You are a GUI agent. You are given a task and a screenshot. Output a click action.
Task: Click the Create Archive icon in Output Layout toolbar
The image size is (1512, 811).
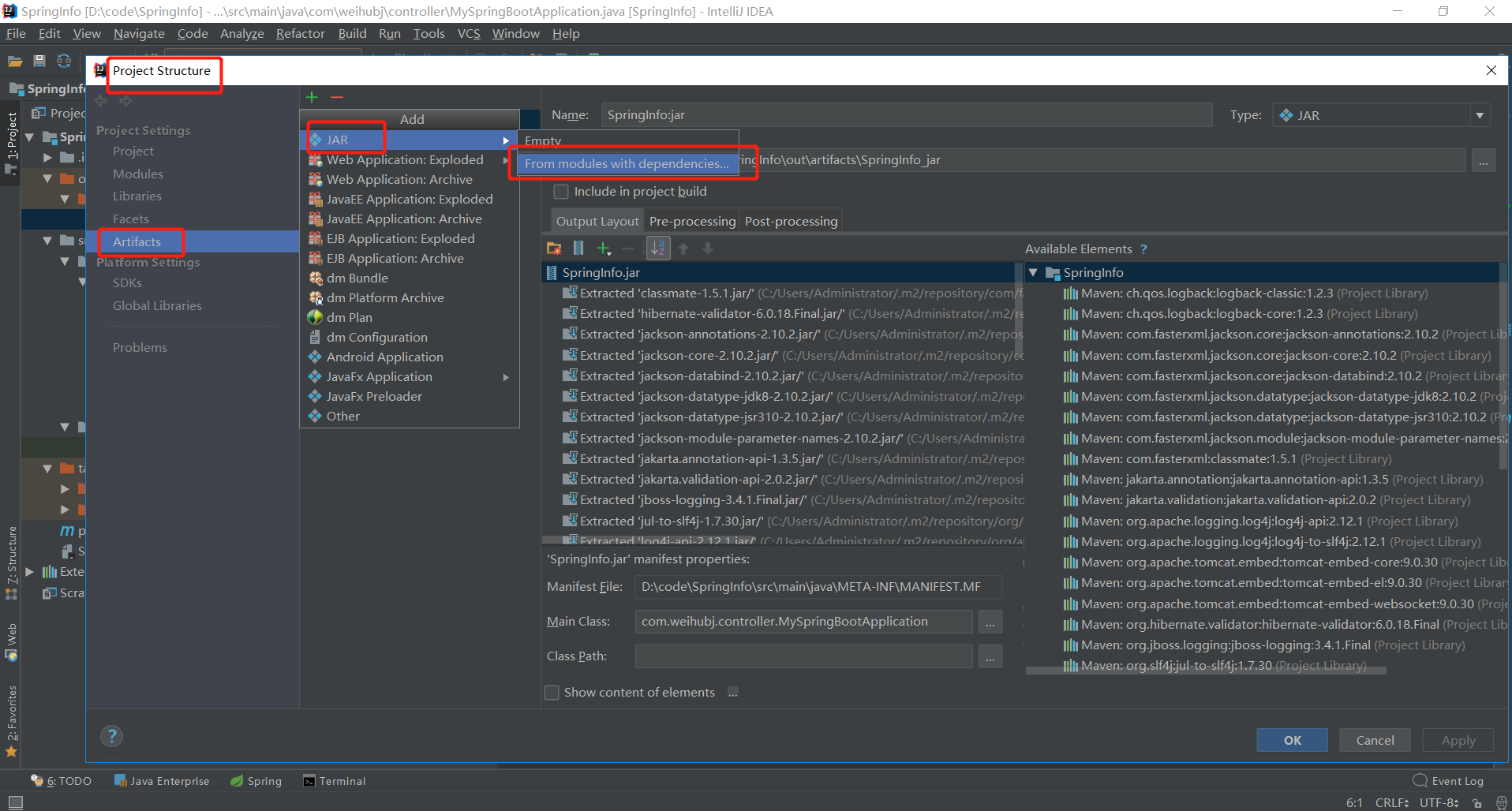578,249
